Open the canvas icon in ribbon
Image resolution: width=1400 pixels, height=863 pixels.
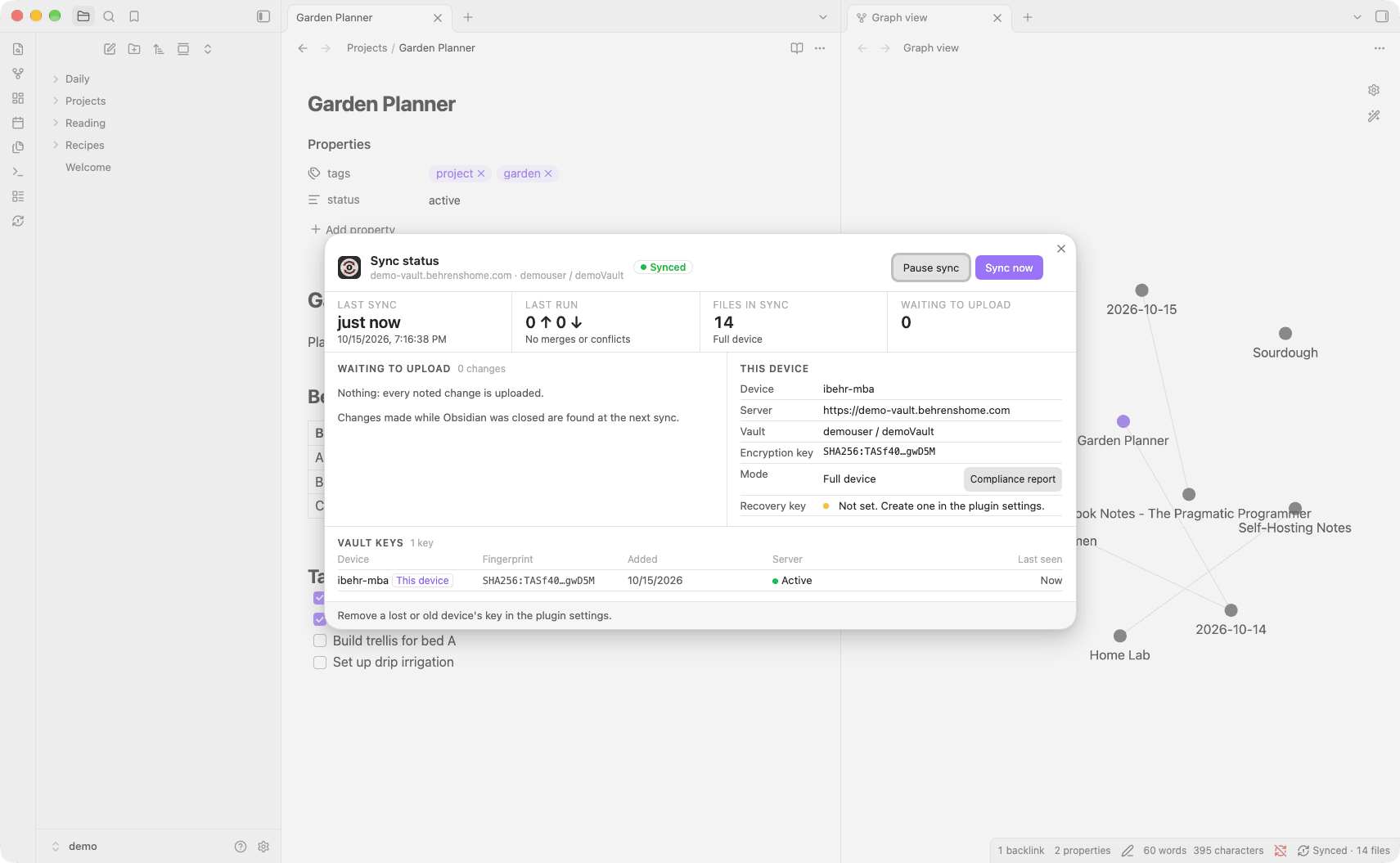click(x=18, y=98)
